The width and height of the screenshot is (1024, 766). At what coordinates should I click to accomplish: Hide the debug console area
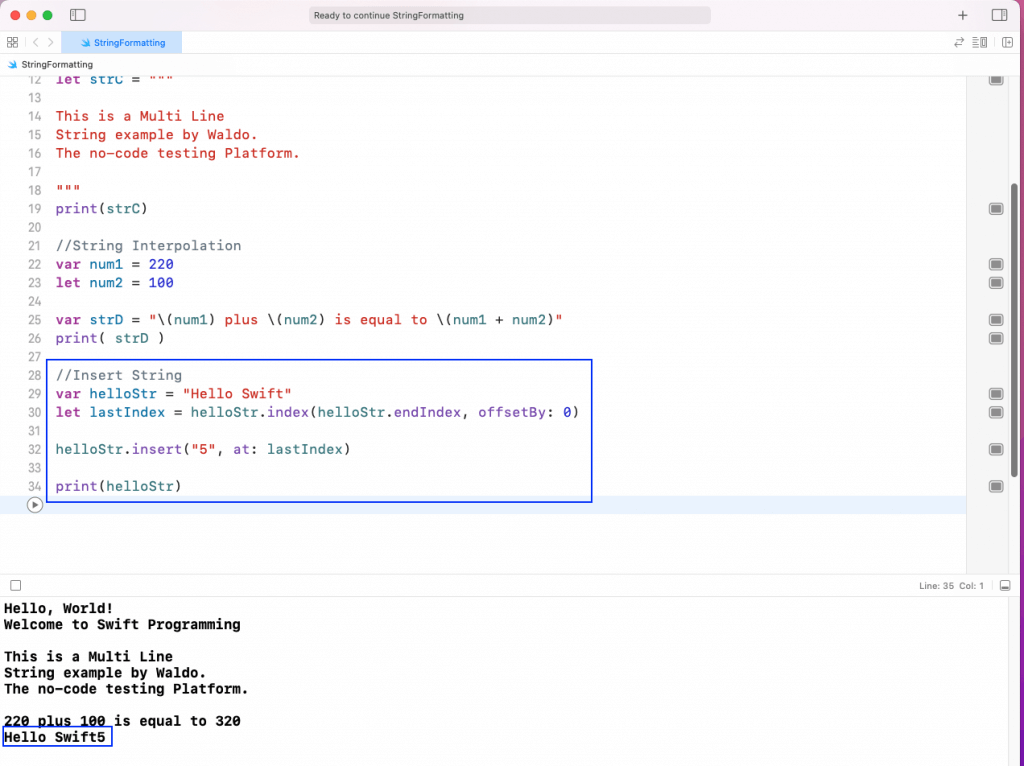pyautogui.click(x=1005, y=585)
